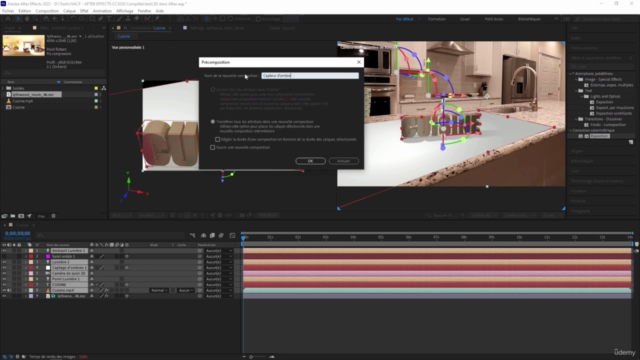Click OK in Précomposition dialog

pos(310,161)
